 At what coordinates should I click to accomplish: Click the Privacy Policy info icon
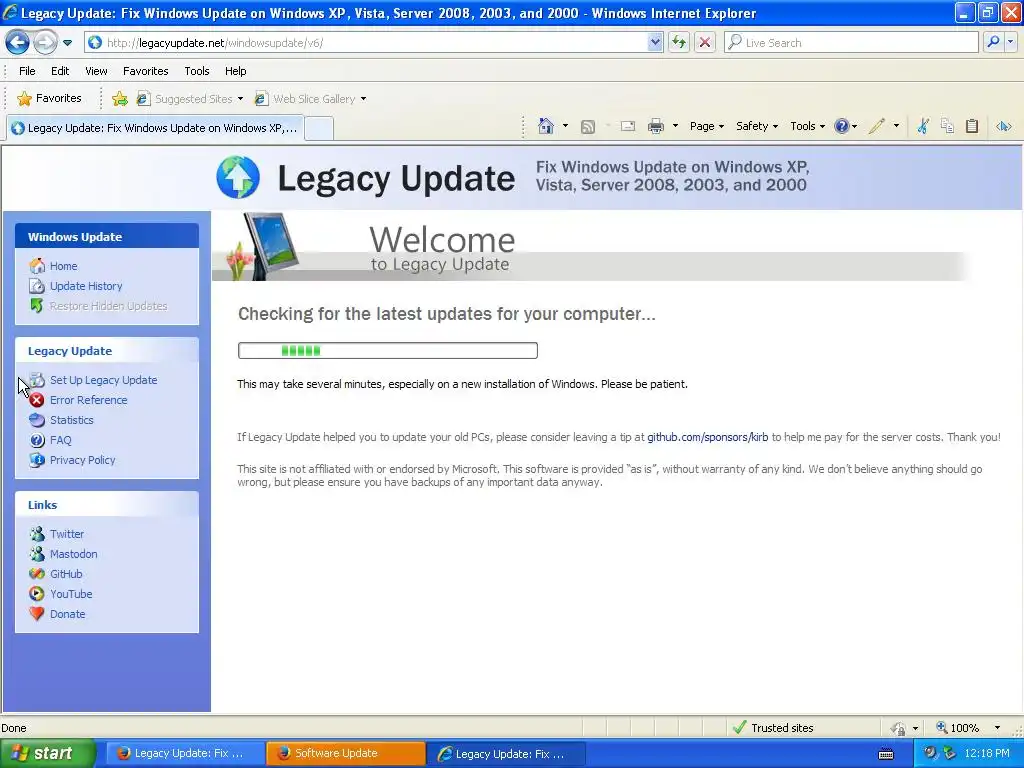tap(37, 460)
